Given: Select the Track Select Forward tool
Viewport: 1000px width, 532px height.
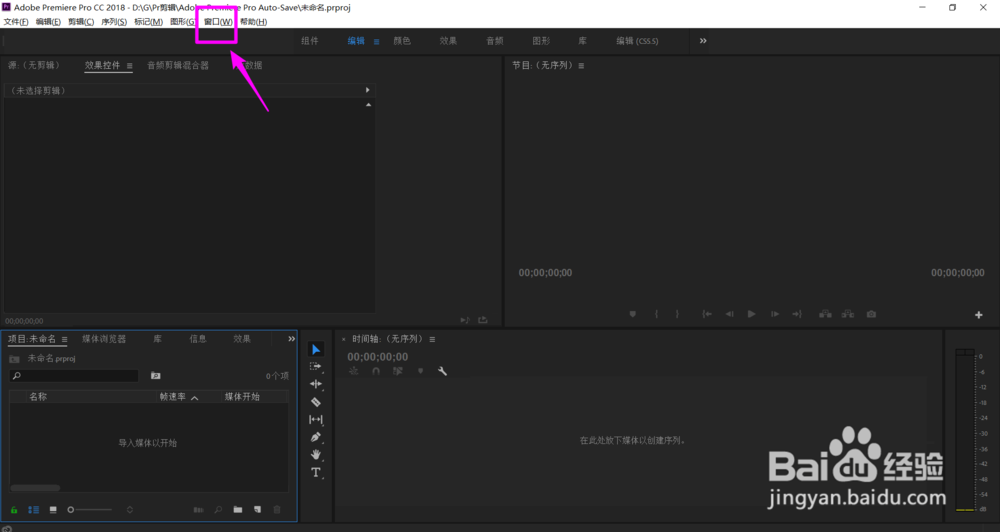Looking at the screenshot, I should point(316,367).
